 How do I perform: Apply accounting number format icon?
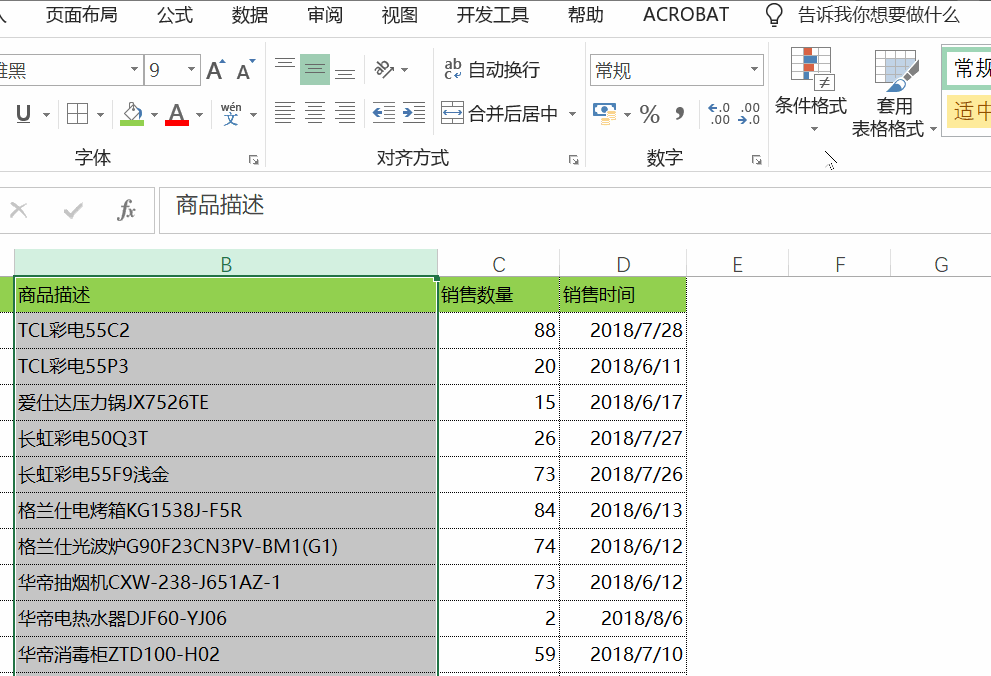[605, 114]
